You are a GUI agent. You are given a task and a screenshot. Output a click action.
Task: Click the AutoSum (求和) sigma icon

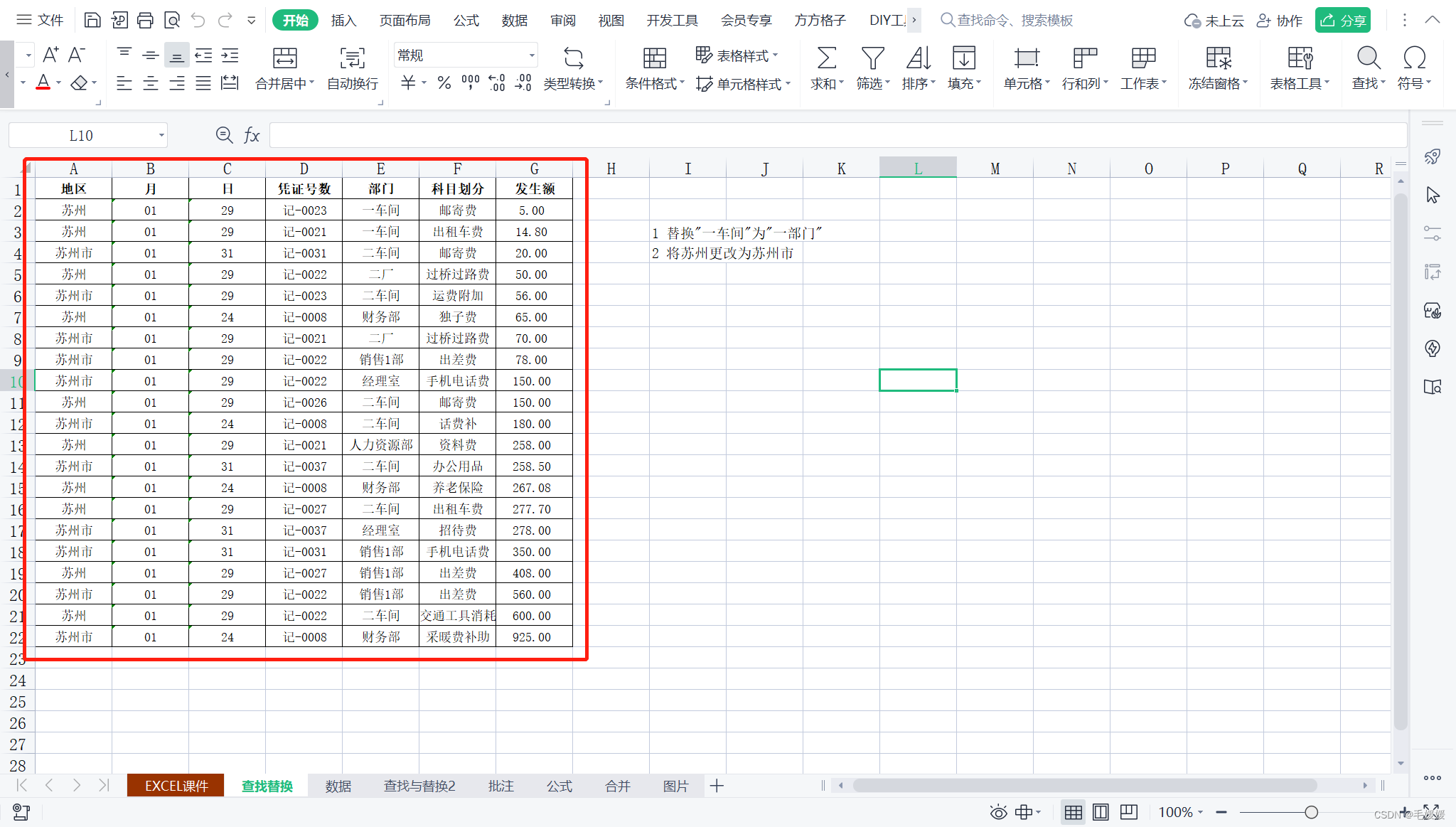826,58
